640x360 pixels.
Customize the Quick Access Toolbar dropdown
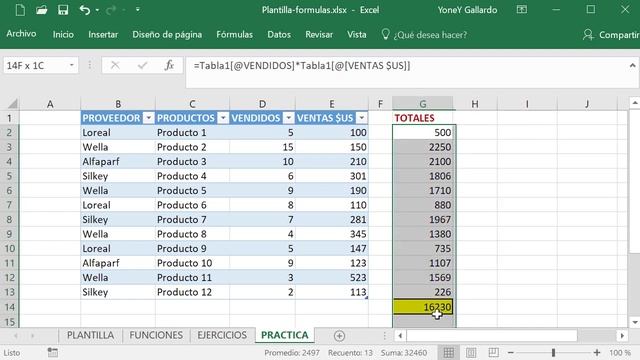[138, 9]
